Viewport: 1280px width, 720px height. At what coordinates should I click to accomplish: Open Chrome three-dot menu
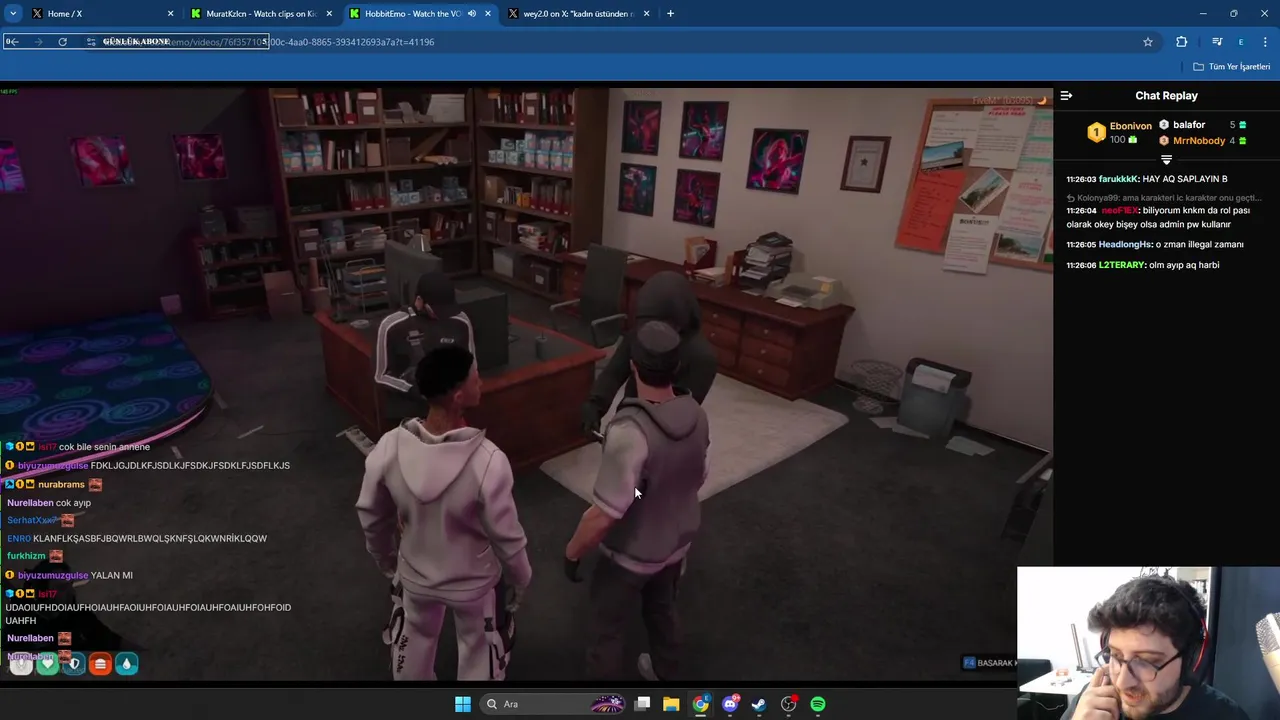(1266, 42)
